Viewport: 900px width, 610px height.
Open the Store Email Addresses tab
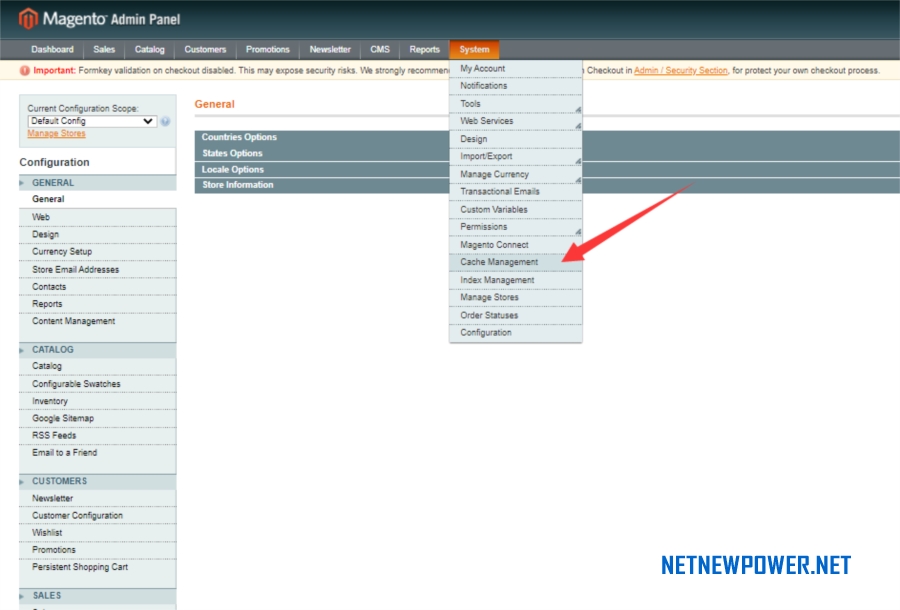98,269
